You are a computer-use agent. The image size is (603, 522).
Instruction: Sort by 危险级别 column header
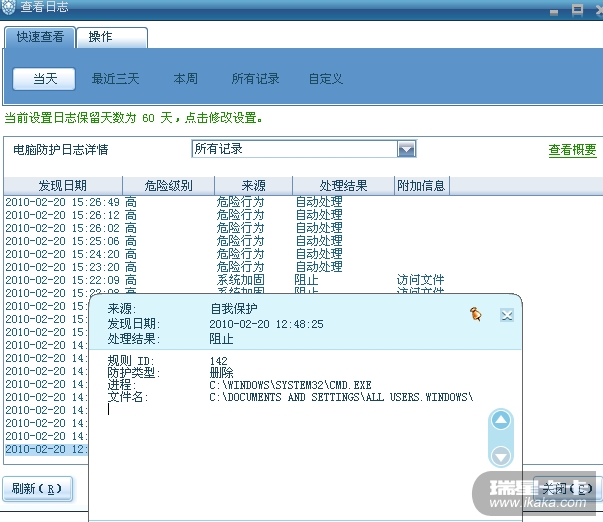coord(168,186)
